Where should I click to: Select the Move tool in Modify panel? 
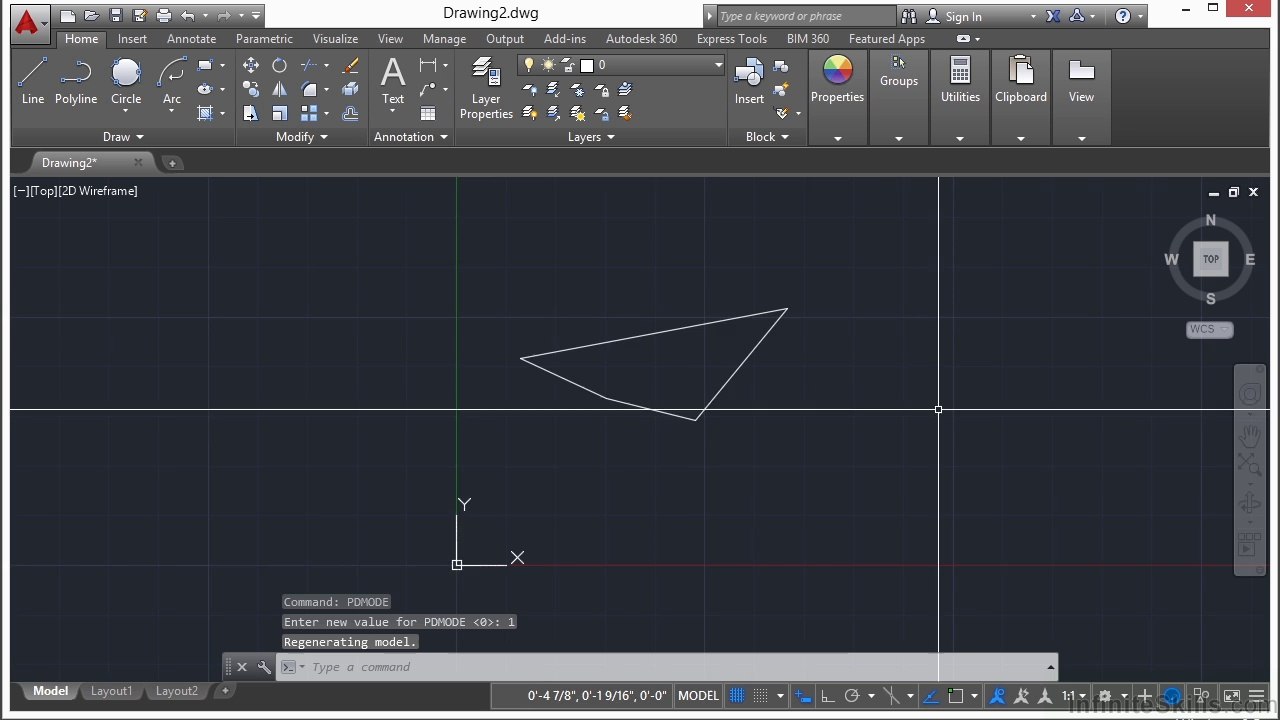(251, 65)
